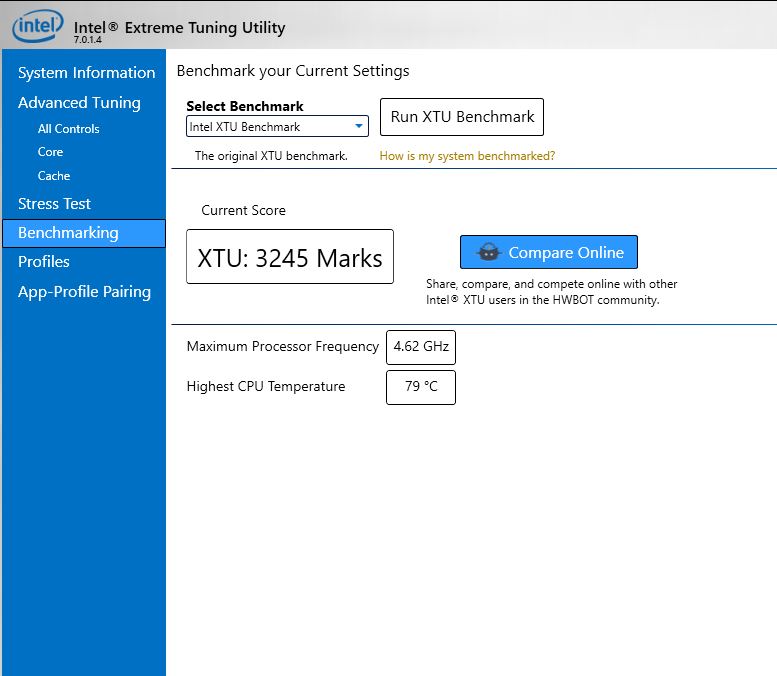Click 'The original XTU benchmark.' description text

[x=271, y=156]
